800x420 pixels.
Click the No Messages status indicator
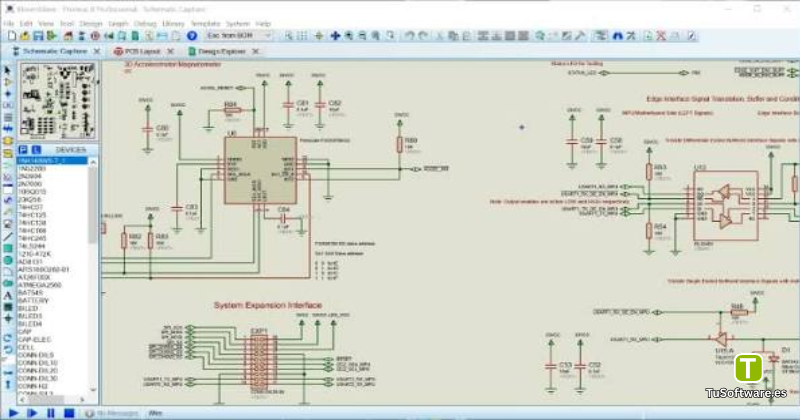pos(112,413)
